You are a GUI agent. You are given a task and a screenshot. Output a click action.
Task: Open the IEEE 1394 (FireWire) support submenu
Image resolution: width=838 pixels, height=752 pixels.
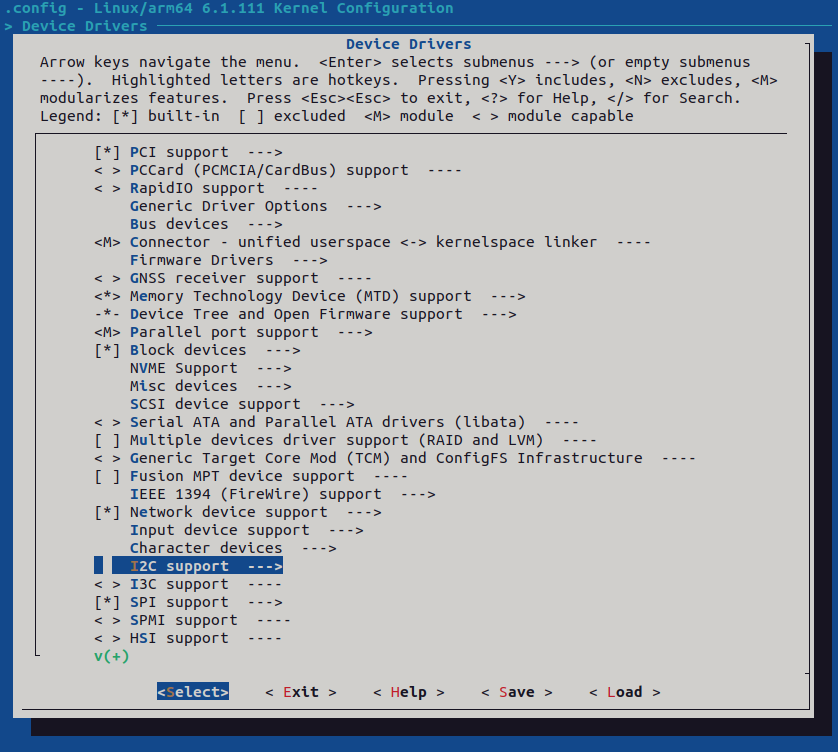click(283, 494)
